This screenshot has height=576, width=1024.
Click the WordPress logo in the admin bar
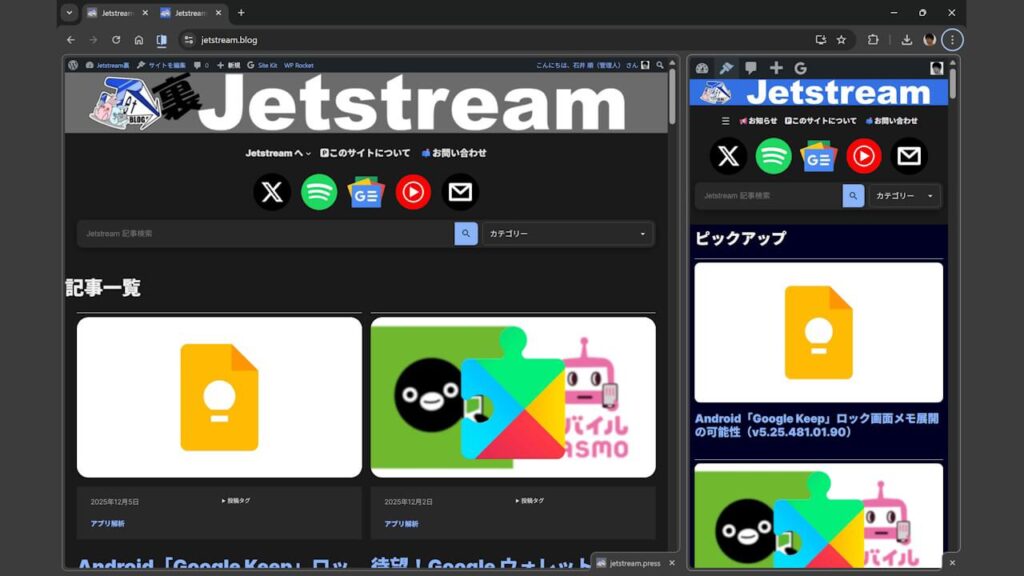click(x=71, y=64)
